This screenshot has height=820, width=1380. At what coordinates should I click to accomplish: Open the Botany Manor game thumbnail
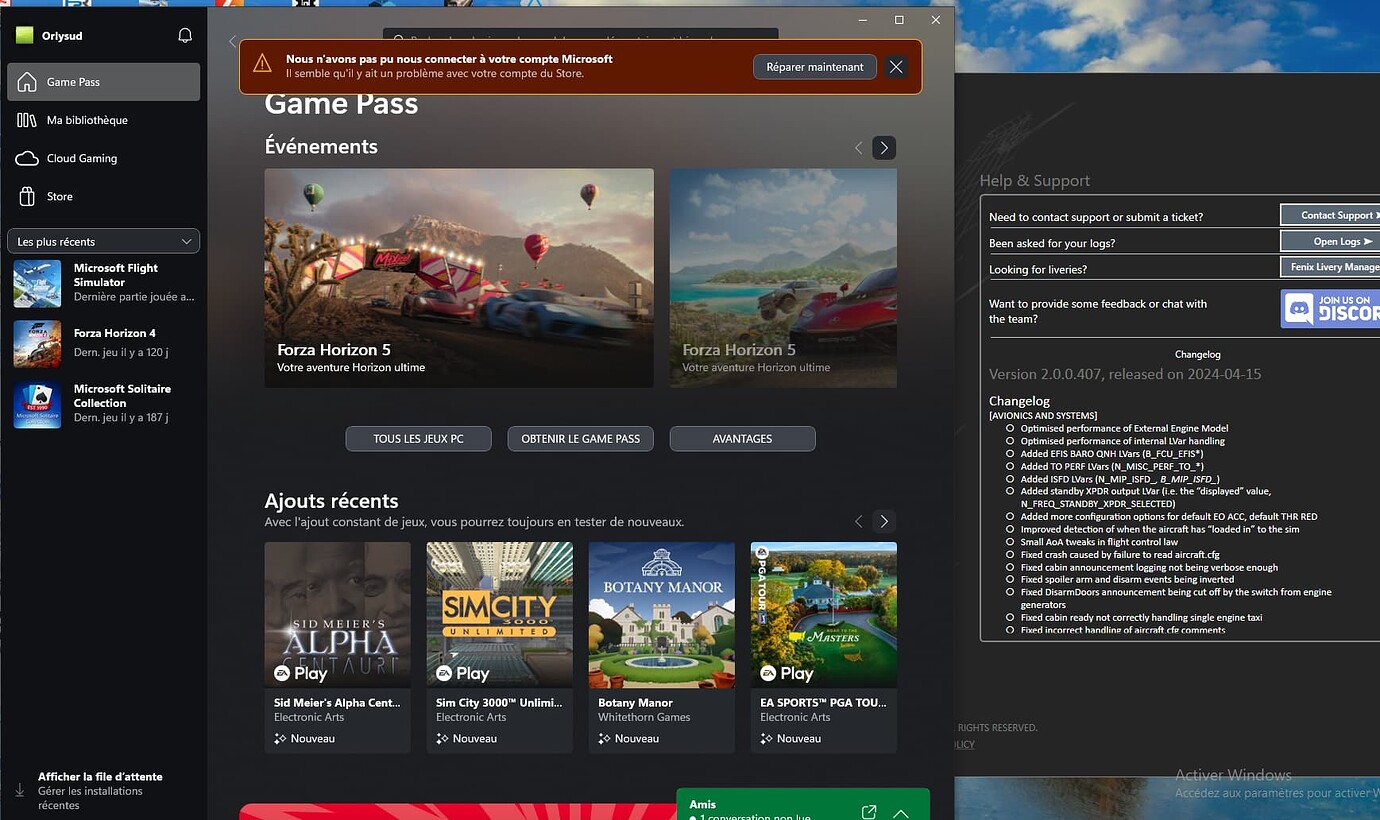point(662,615)
